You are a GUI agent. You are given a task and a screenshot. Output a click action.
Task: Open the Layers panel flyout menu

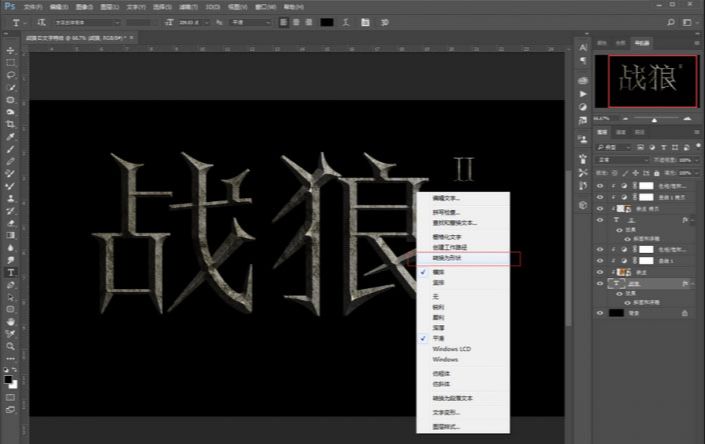tap(697, 132)
